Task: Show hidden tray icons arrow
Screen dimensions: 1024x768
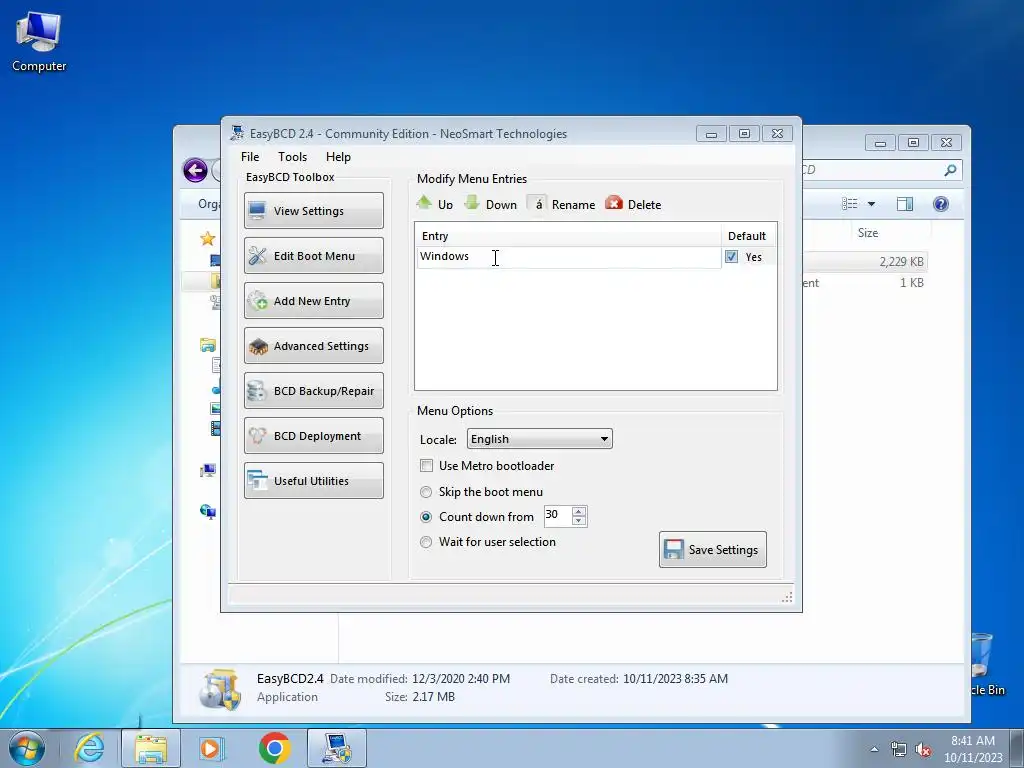Action: tap(874, 749)
